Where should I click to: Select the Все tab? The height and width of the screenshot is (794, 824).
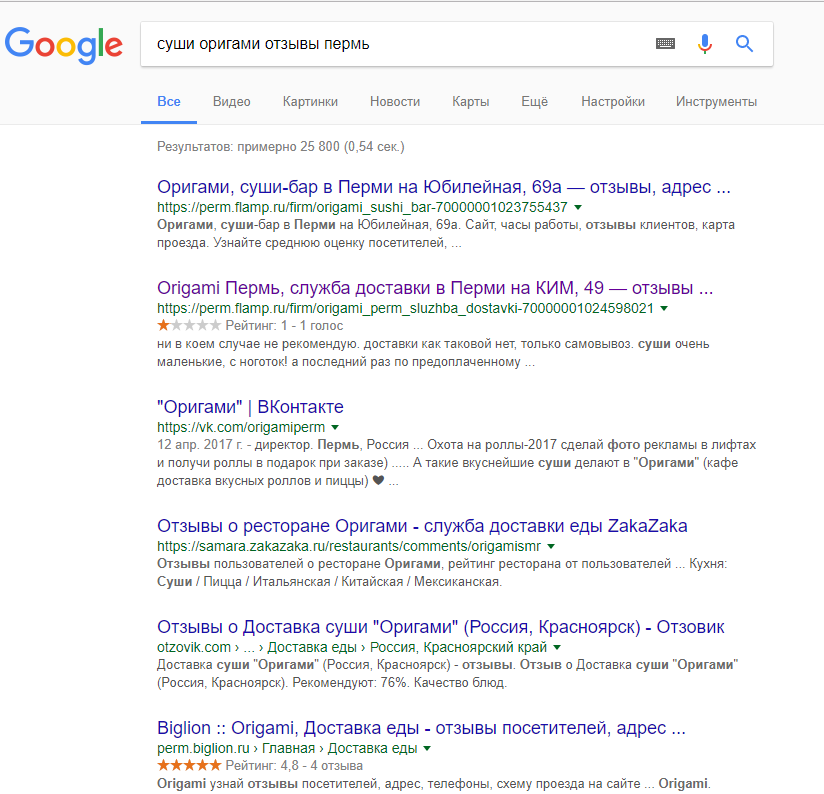pos(169,101)
